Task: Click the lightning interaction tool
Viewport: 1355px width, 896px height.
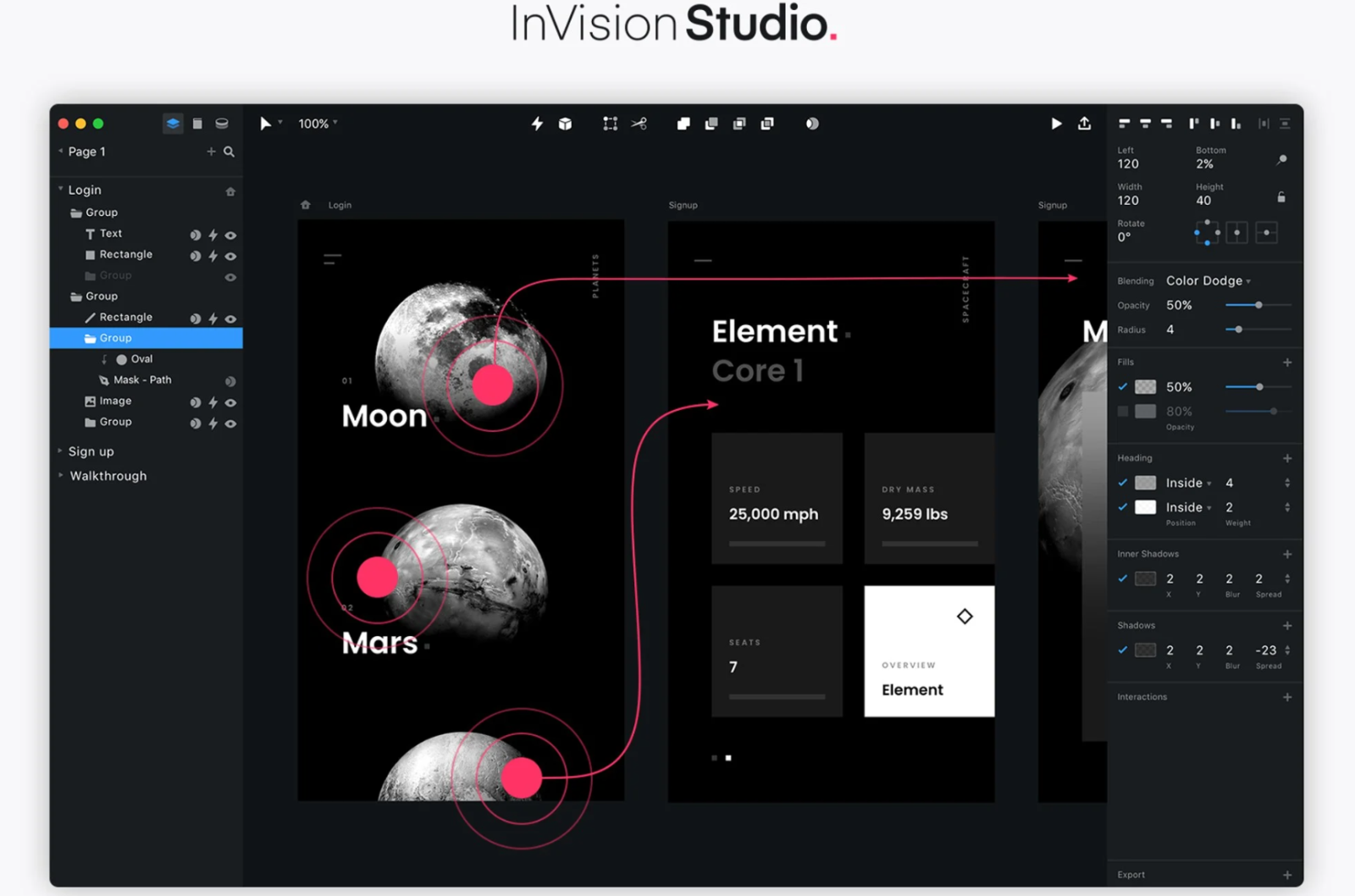Action: tap(537, 124)
